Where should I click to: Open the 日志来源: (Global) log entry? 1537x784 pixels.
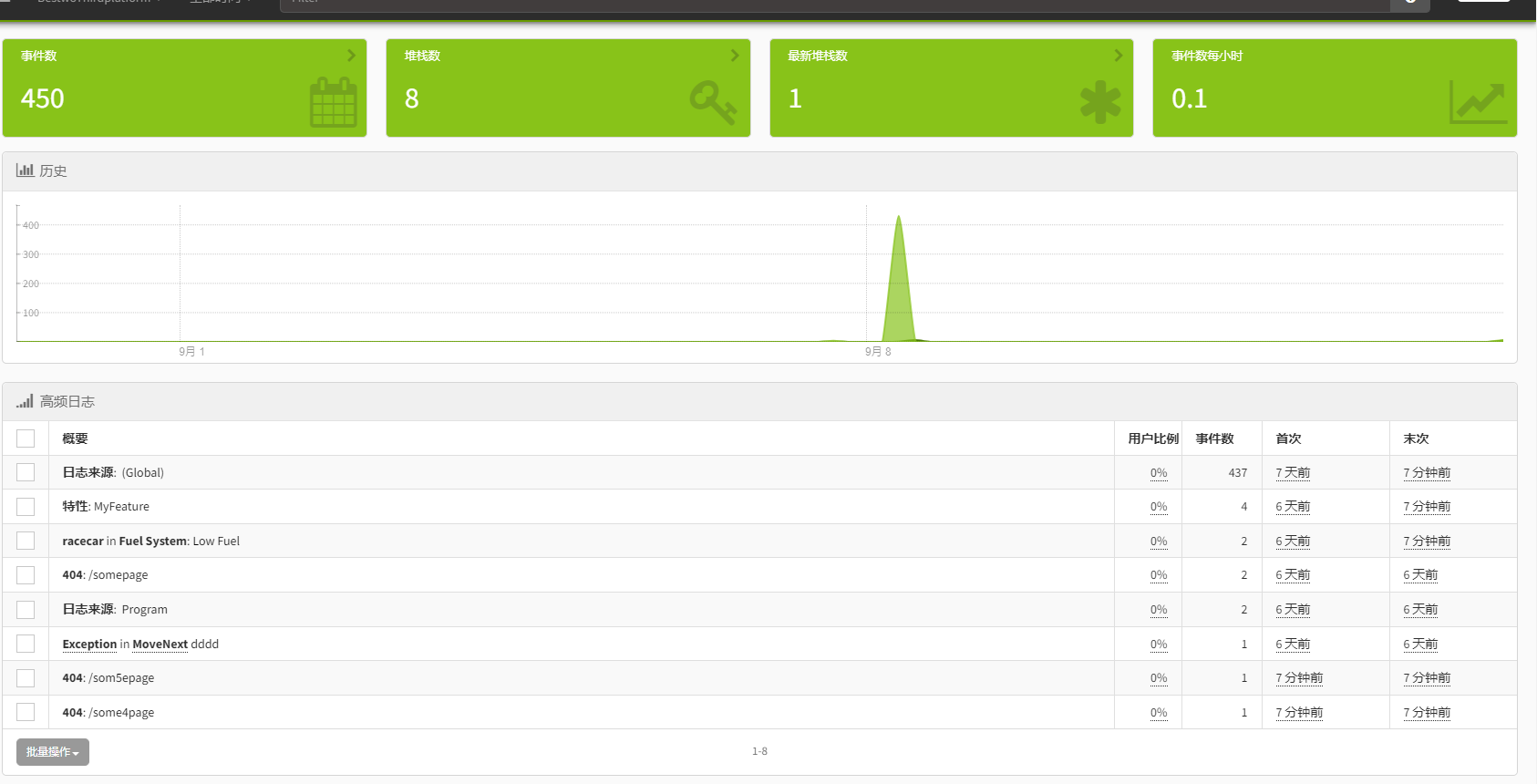[113, 472]
